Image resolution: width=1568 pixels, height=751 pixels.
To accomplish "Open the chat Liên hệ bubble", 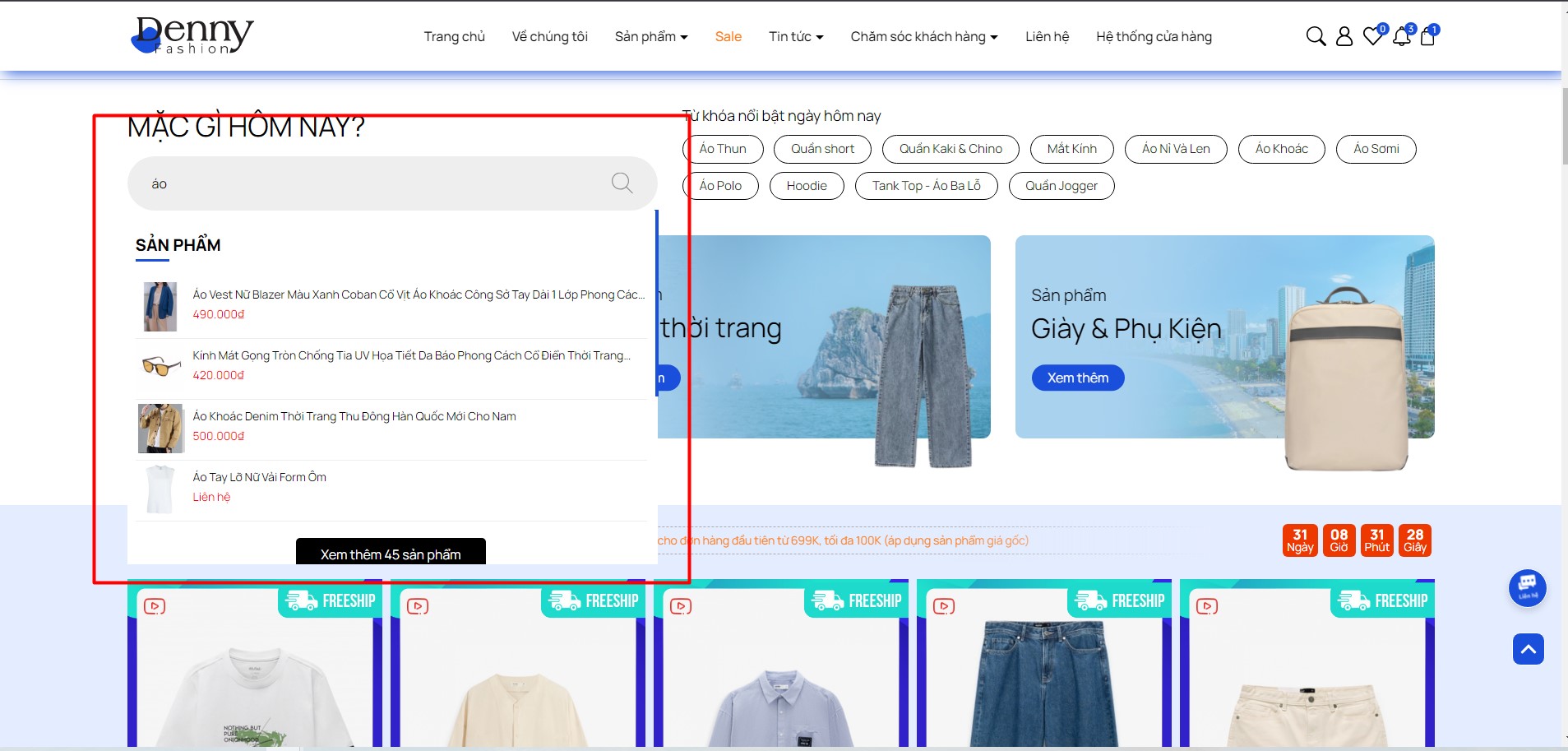I will 1528,588.
